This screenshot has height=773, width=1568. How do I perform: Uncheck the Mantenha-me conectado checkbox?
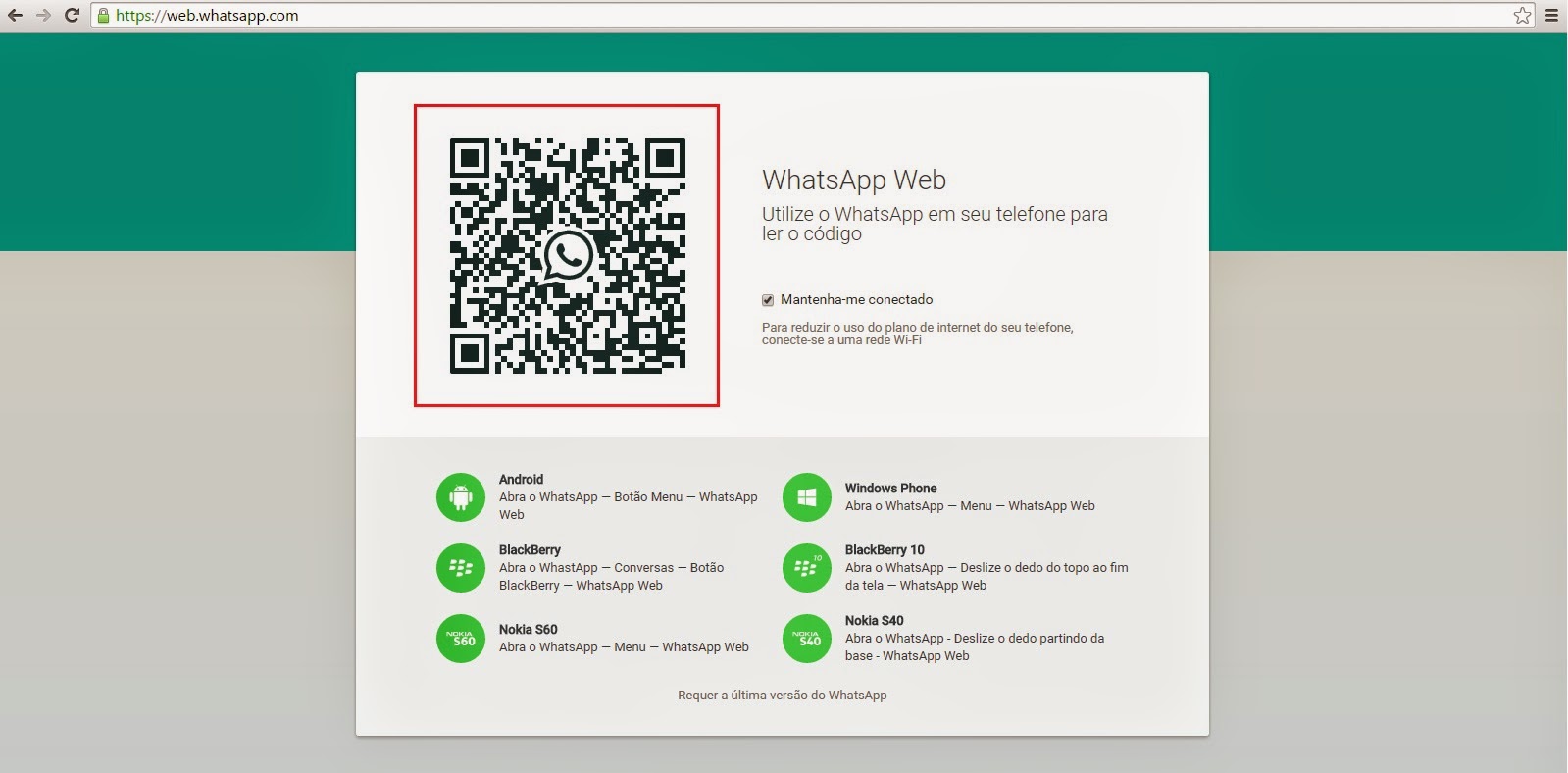pyautogui.click(x=768, y=300)
